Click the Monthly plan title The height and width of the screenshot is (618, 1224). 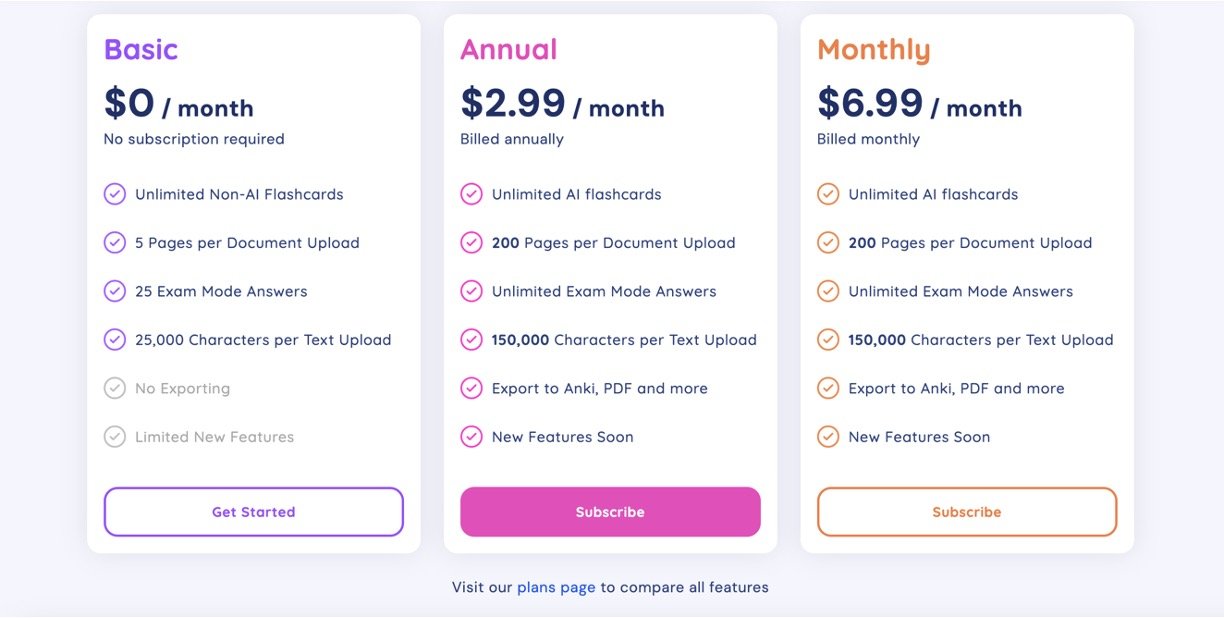873,49
